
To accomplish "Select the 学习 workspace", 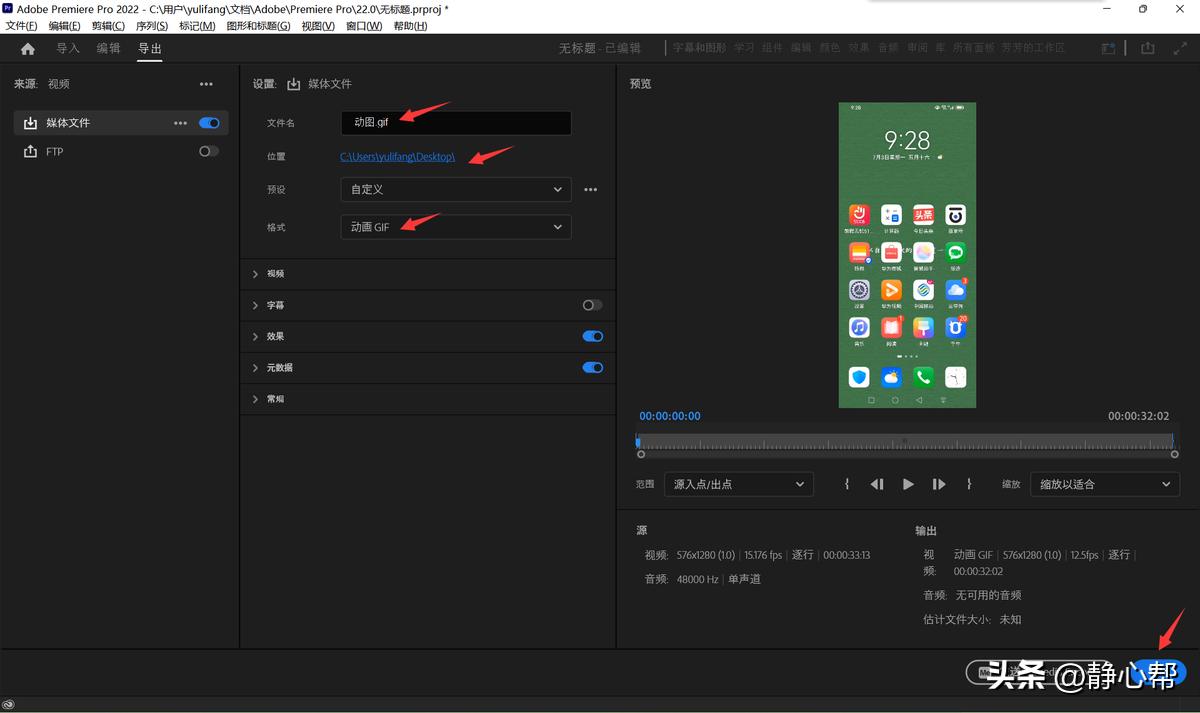I will 744,48.
